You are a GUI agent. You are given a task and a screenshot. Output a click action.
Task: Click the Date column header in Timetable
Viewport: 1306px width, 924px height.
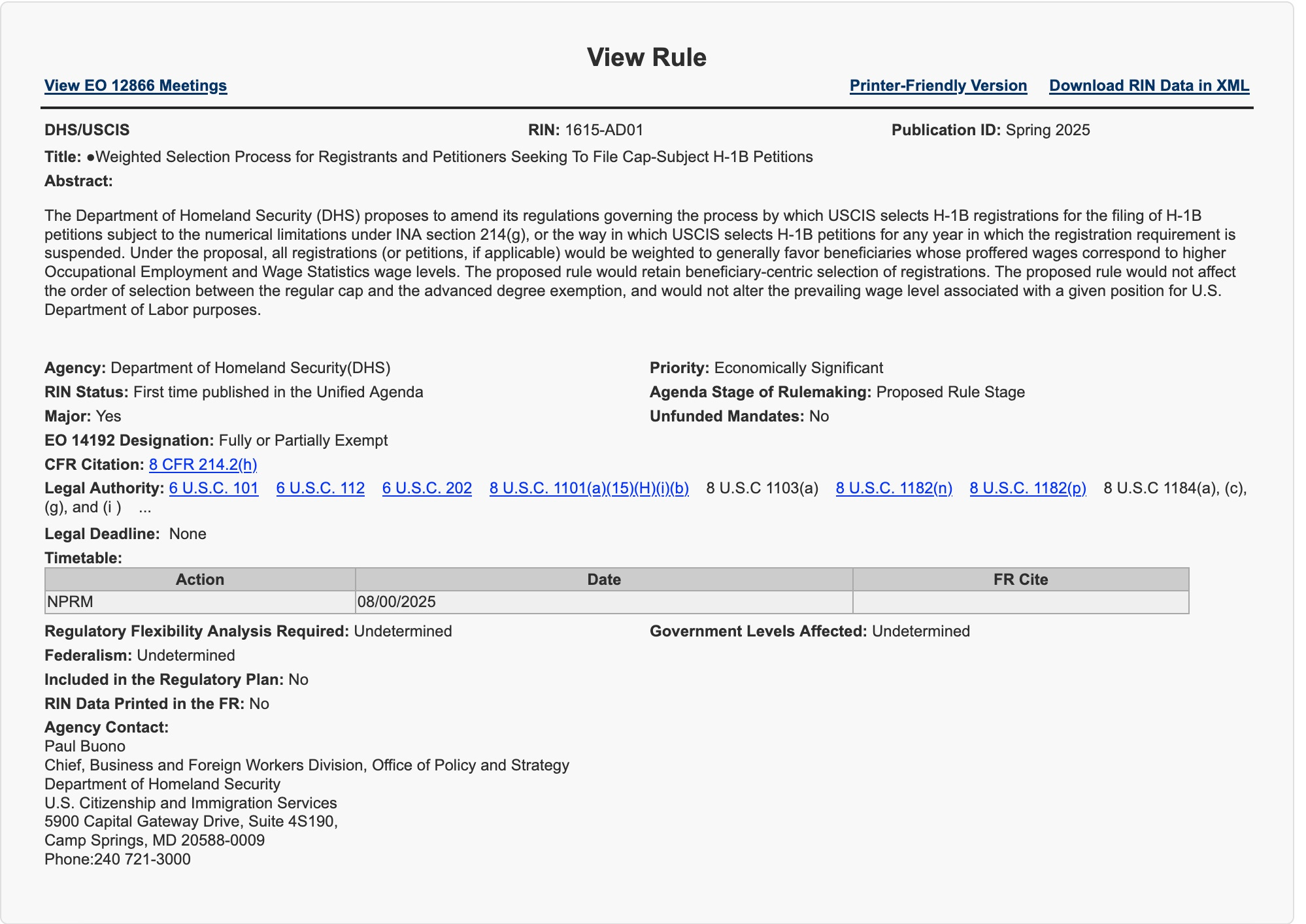pos(604,580)
